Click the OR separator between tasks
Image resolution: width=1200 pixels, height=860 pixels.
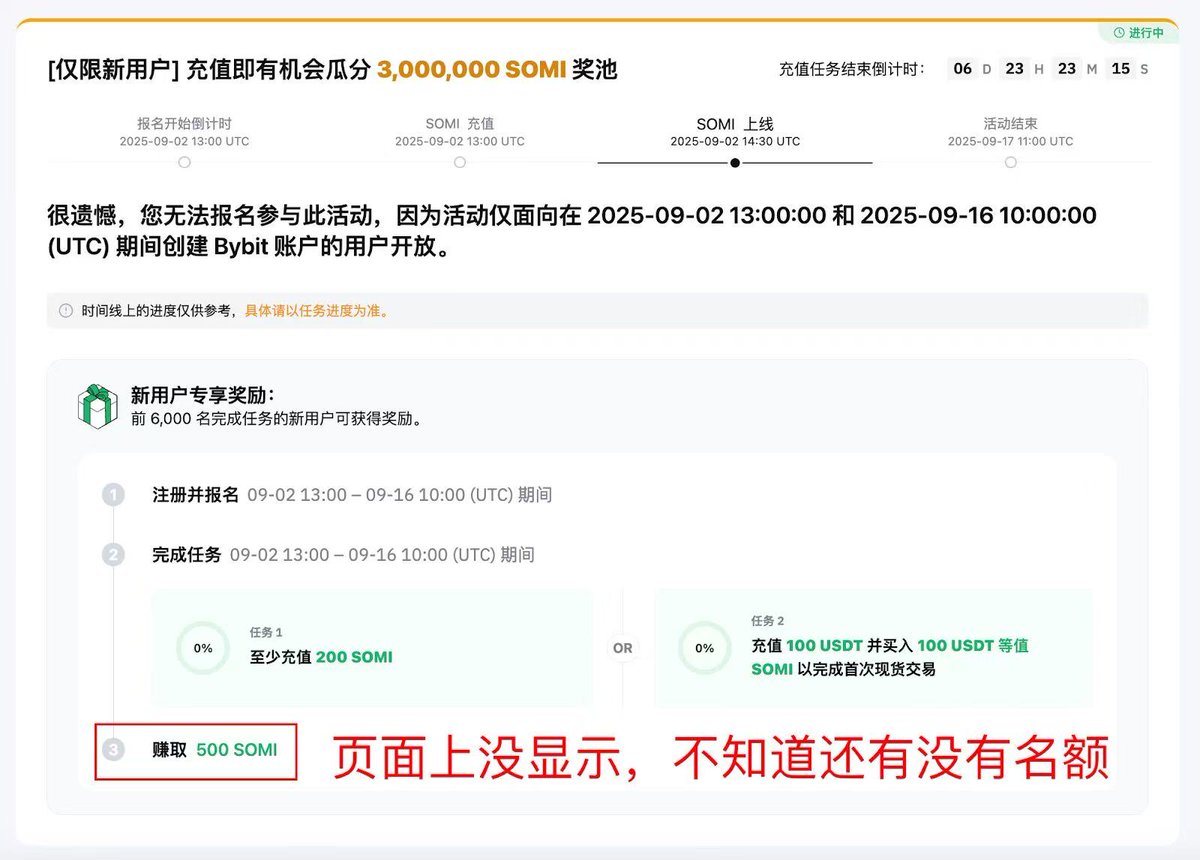pos(623,648)
